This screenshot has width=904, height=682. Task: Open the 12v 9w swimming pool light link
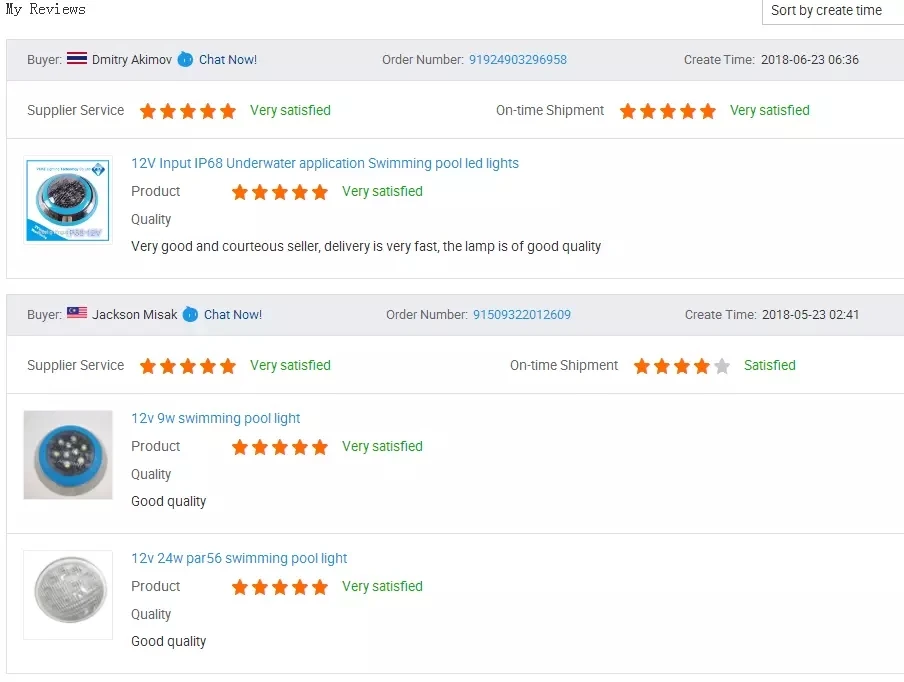216,419
